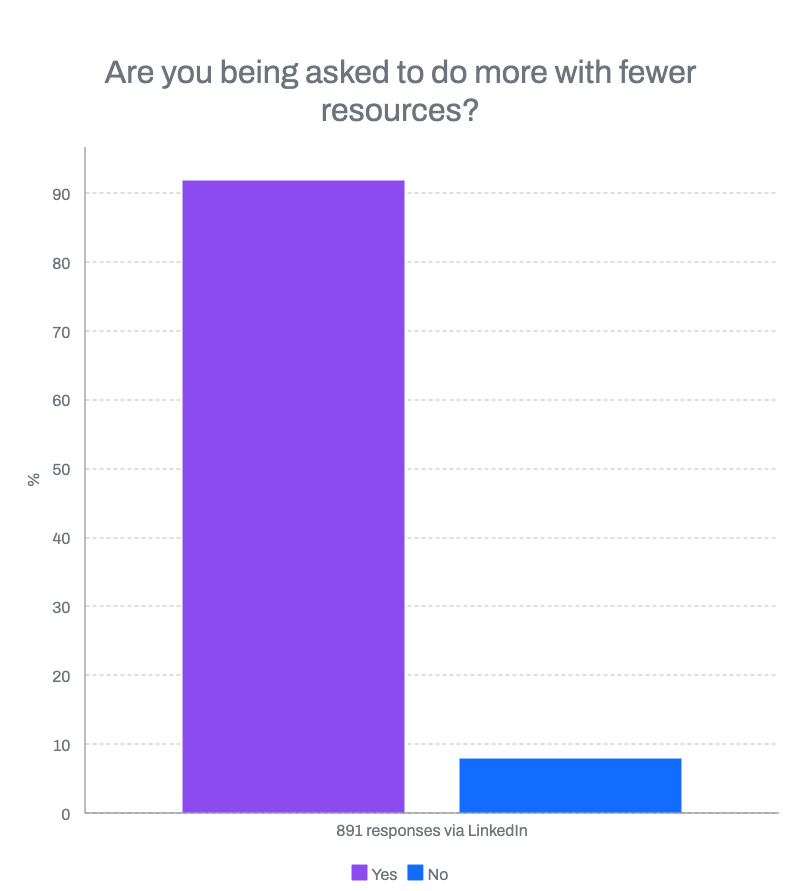Click the blue No bar
This screenshot has height=891, width=799.
(570, 785)
